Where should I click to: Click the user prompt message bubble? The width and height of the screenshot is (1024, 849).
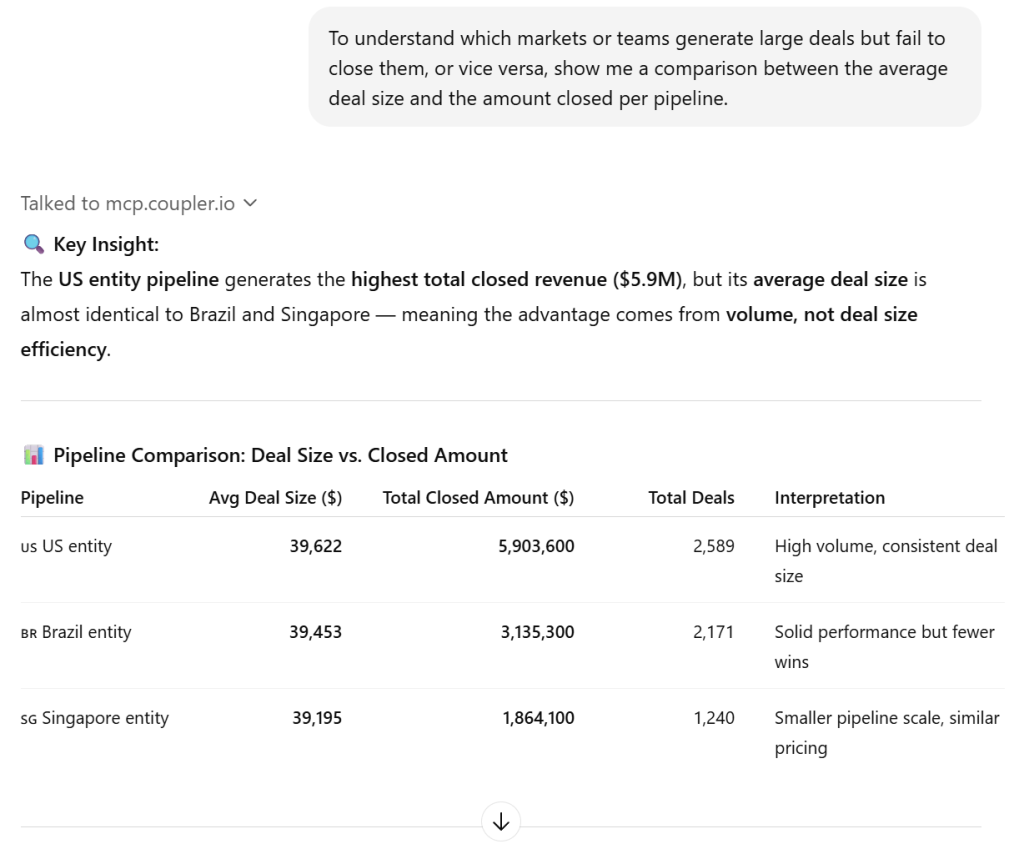(644, 68)
